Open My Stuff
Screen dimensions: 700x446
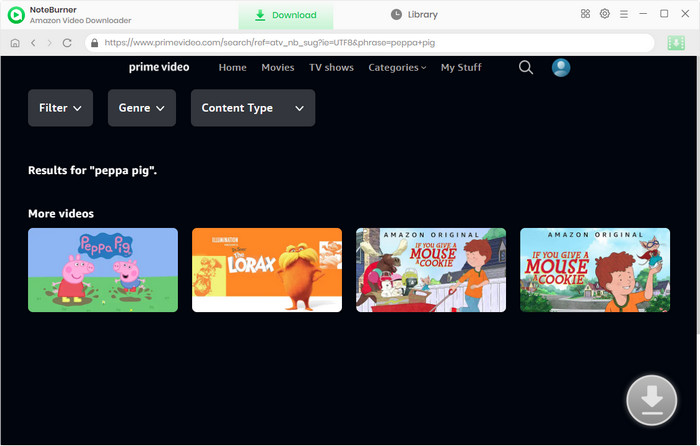pyautogui.click(x=461, y=67)
